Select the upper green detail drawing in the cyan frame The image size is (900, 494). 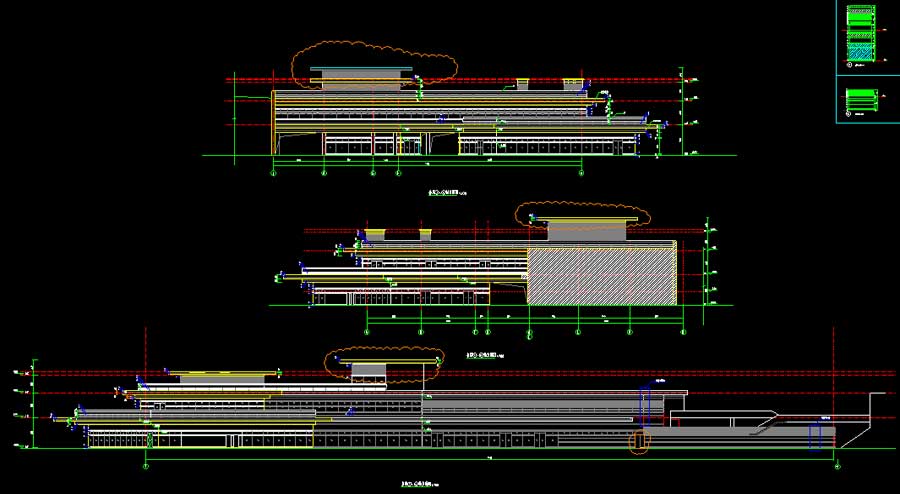pyautogui.click(x=862, y=34)
